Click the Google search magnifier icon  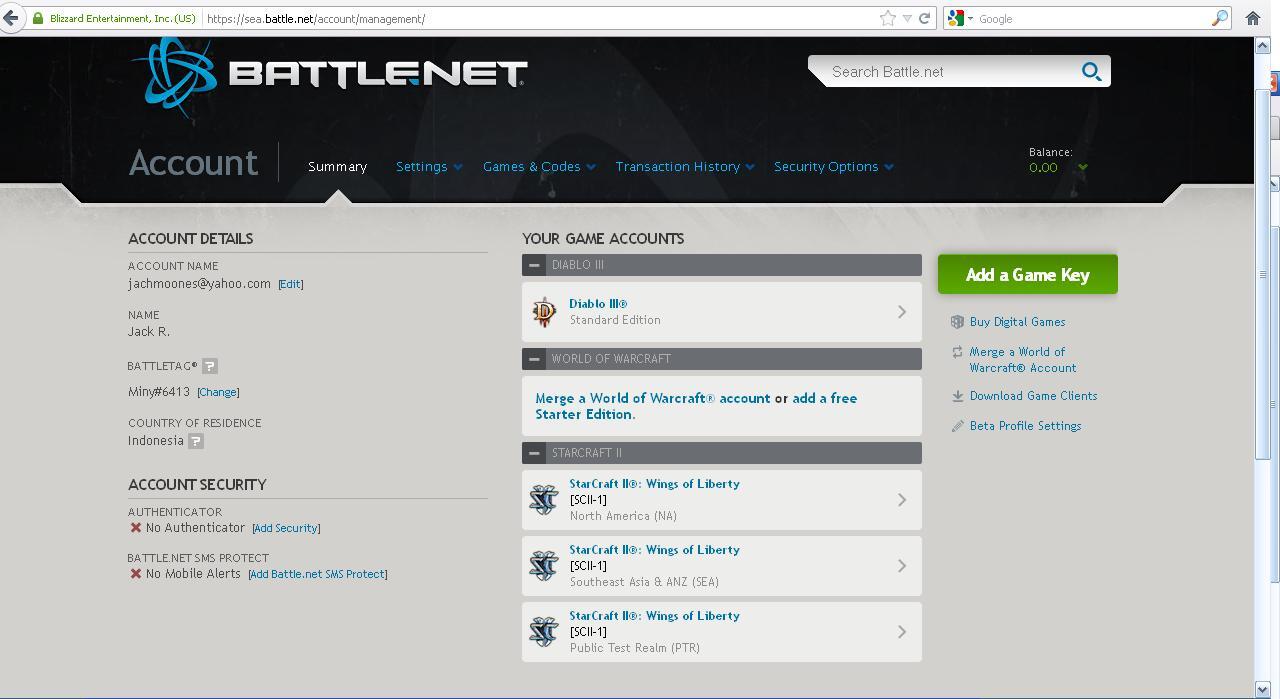point(1220,18)
